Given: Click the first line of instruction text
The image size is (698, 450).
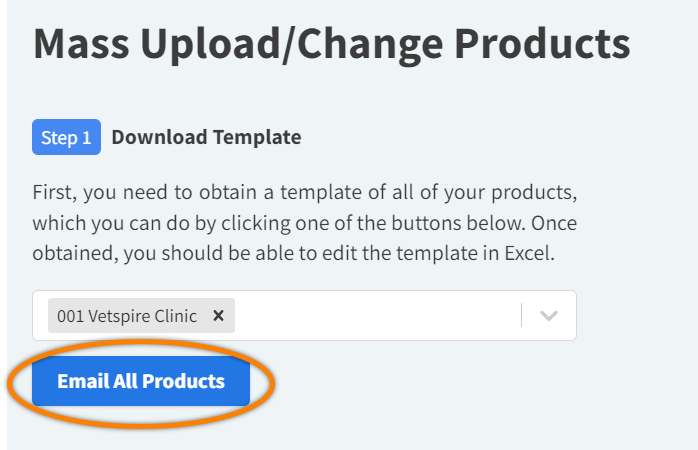Looking at the screenshot, I should pos(304,190).
